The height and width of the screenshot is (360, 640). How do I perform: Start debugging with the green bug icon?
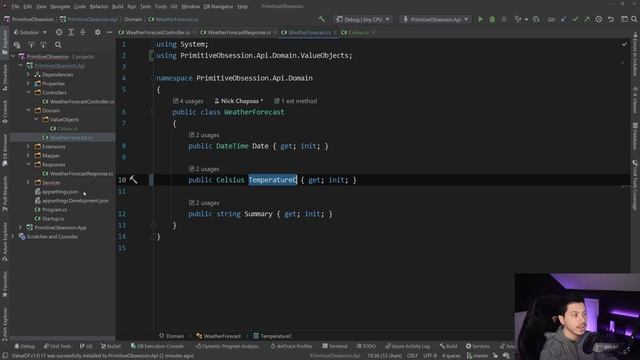click(492, 19)
